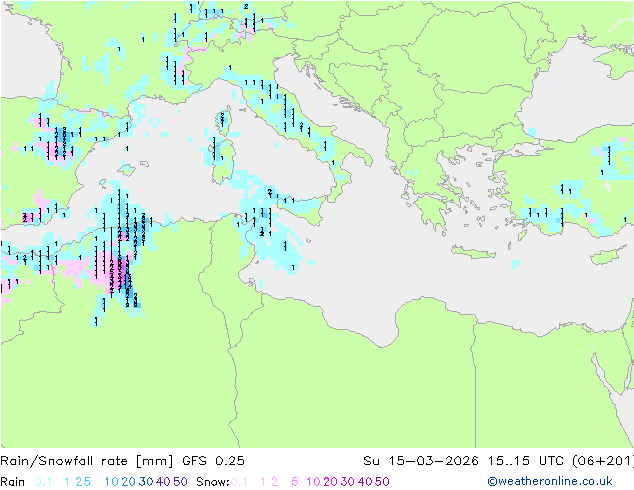This screenshot has width=634, height=490.
Task: Pick the Rain legend value 30
Action: (146, 482)
